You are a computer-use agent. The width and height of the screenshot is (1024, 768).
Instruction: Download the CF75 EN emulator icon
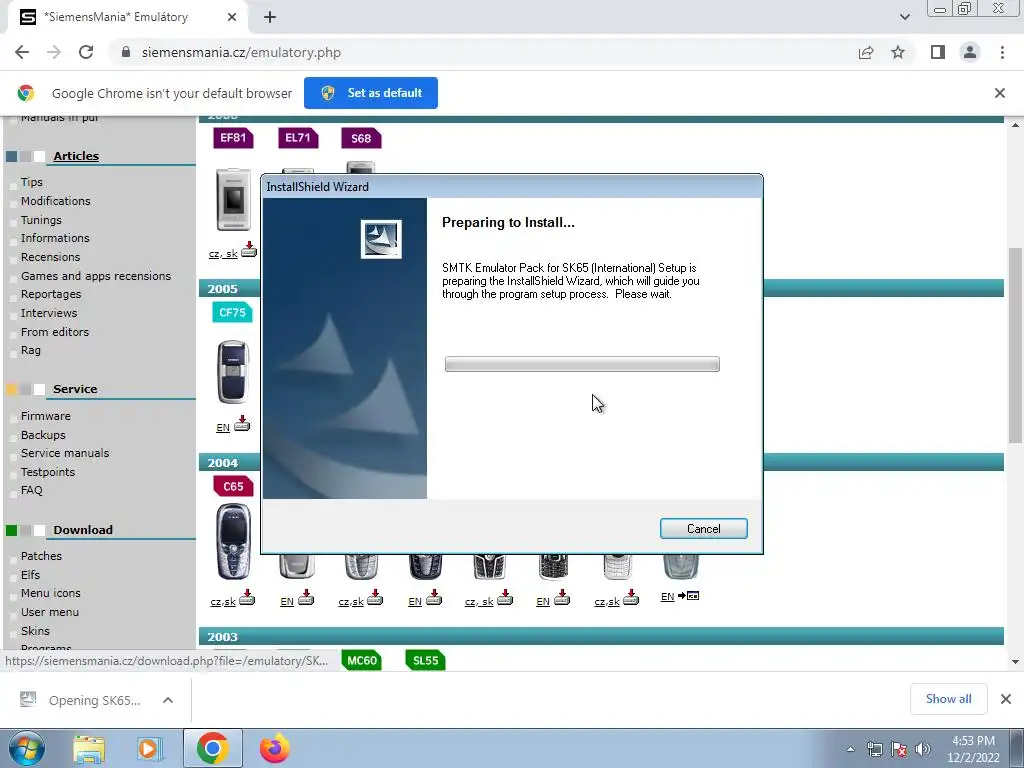[242, 423]
